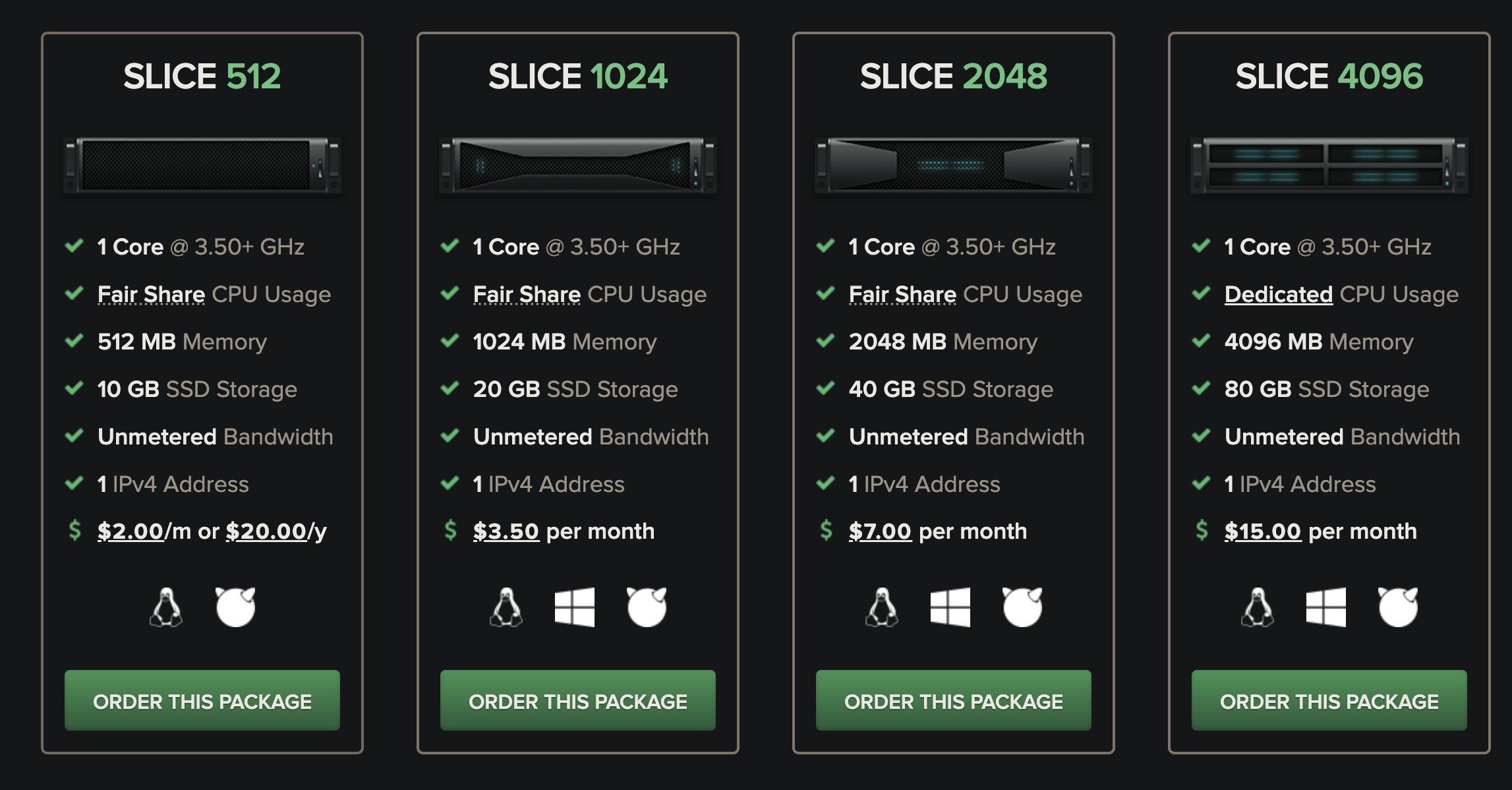This screenshot has width=1512, height=790.
Task: Order the Slice 512 package
Action: click(202, 700)
